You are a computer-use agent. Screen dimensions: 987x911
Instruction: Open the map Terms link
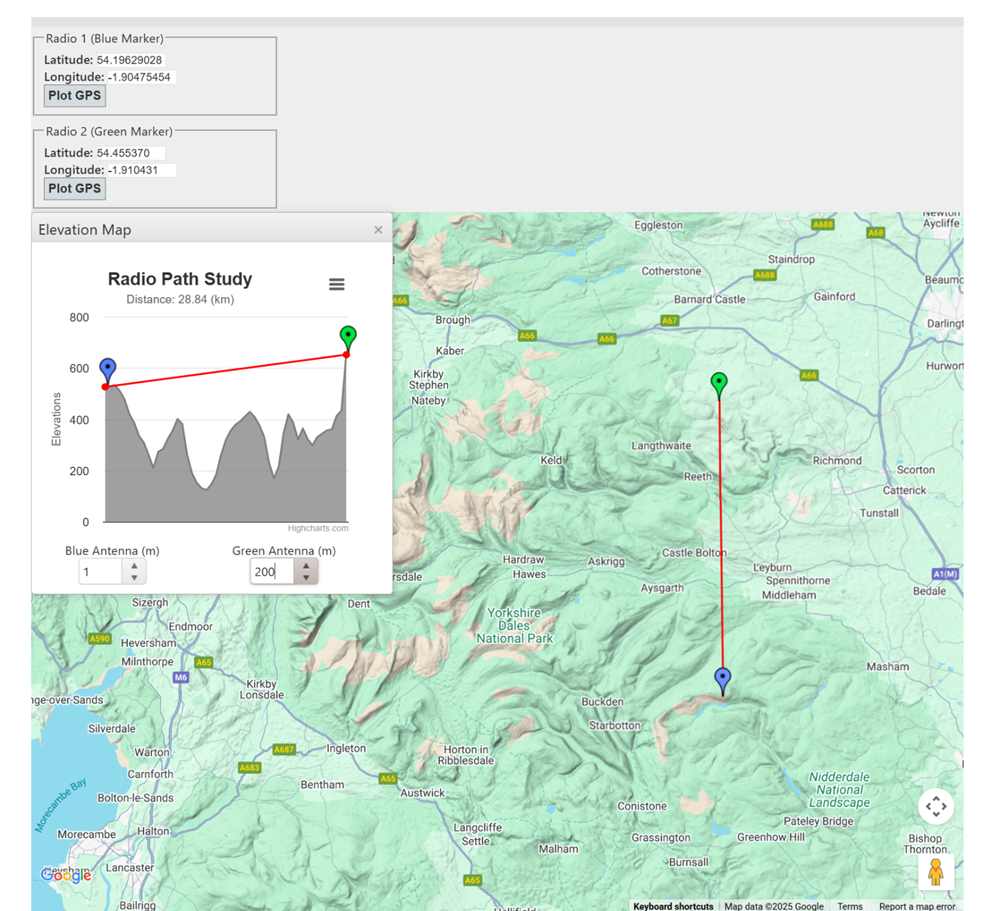point(850,906)
